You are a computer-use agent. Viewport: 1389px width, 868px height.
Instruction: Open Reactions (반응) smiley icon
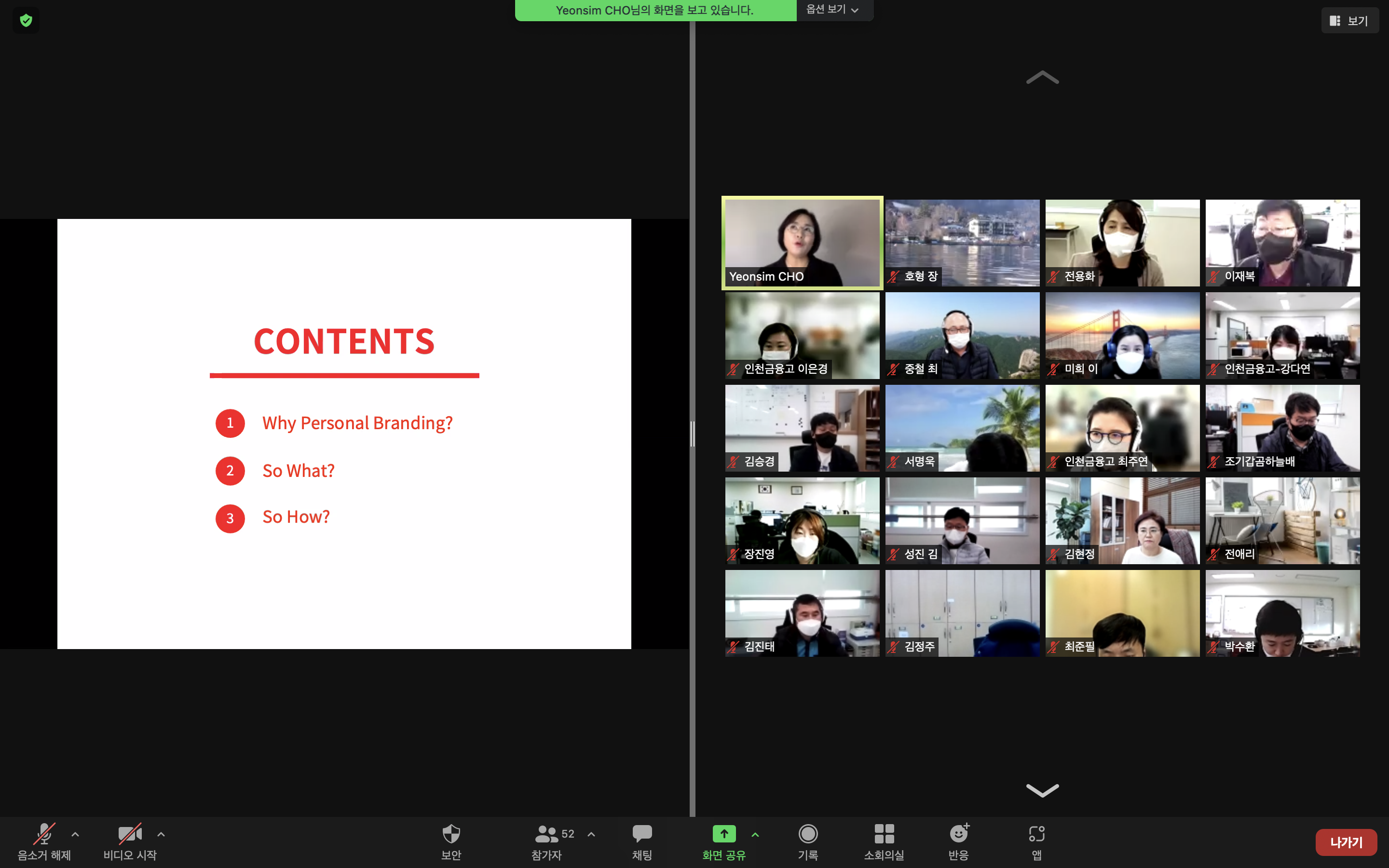pyautogui.click(x=958, y=834)
